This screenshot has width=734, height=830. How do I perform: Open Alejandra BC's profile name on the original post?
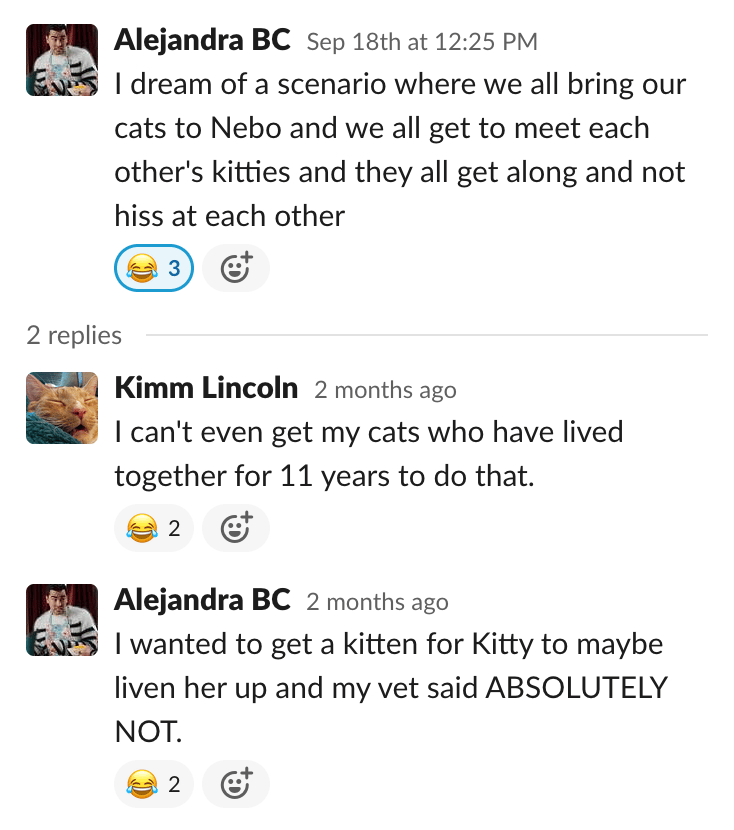(x=202, y=41)
